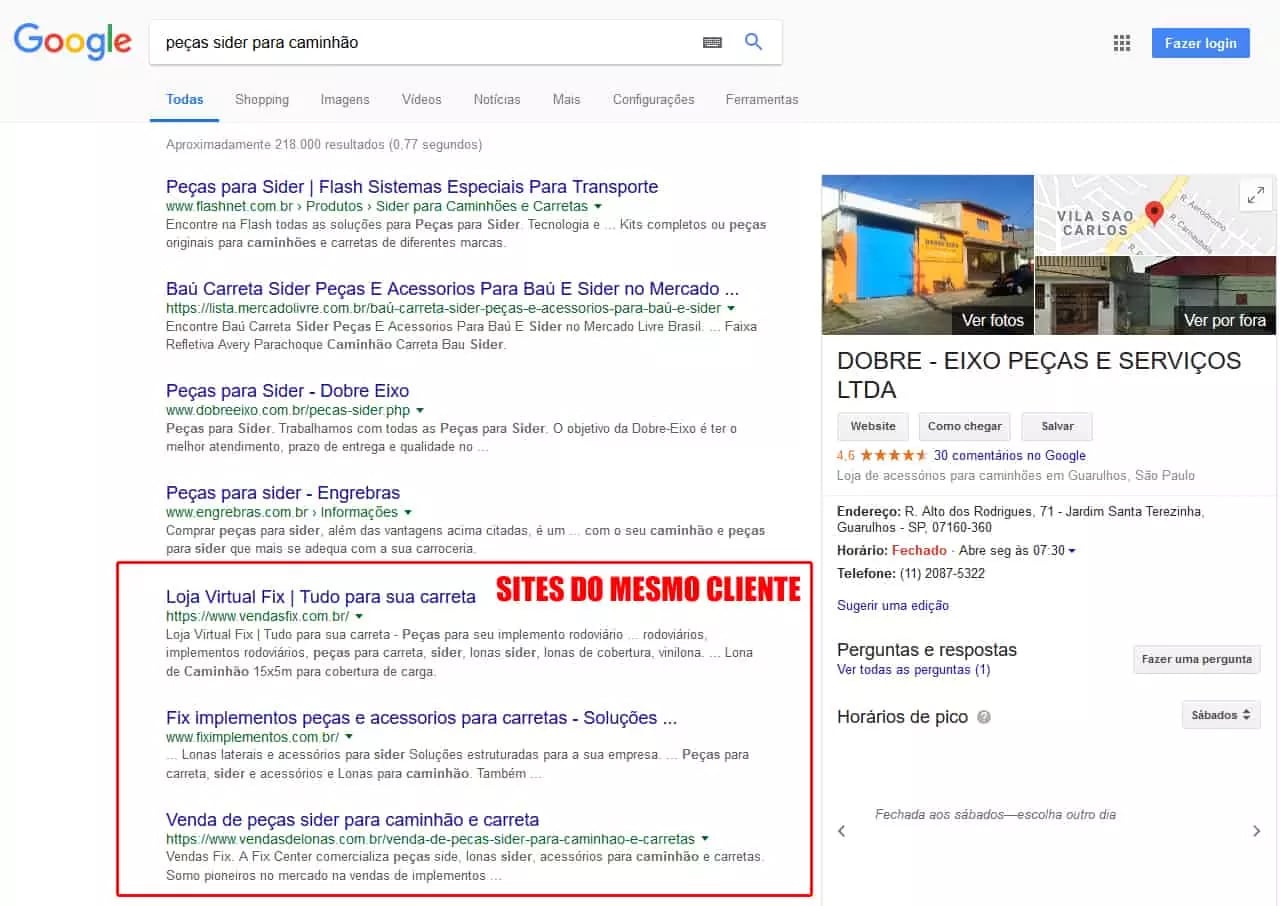
Task: Switch to the Notícias tab
Action: (x=497, y=100)
